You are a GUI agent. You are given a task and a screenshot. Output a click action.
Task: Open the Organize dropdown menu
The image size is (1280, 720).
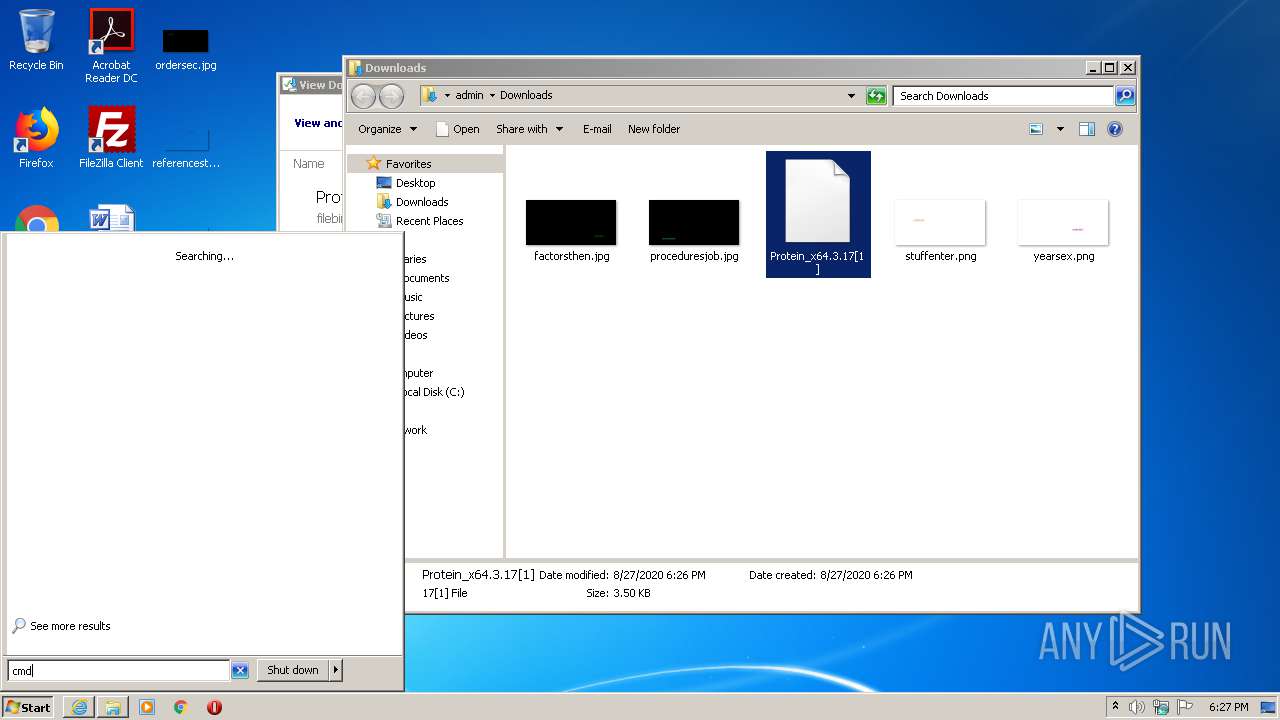[x=387, y=129]
